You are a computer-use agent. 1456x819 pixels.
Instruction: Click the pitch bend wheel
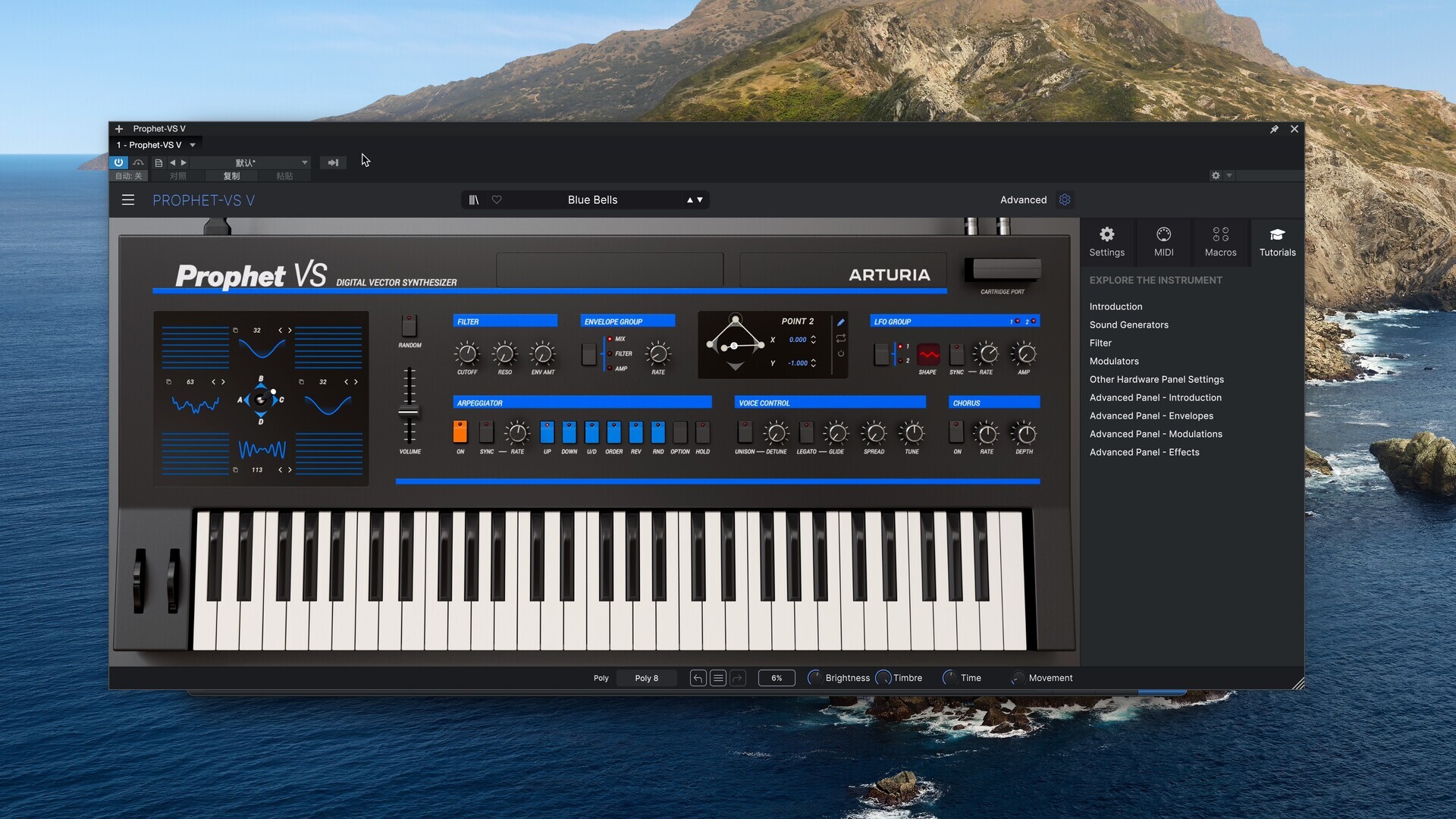coord(140,580)
